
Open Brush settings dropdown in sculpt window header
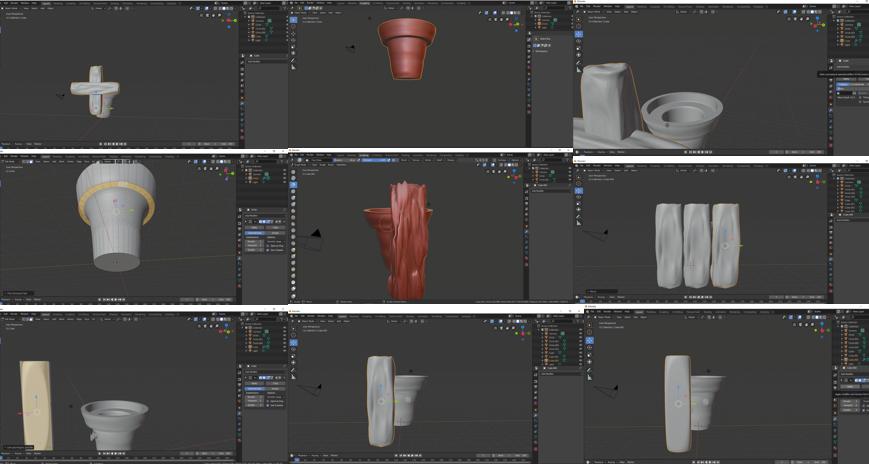[406, 160]
